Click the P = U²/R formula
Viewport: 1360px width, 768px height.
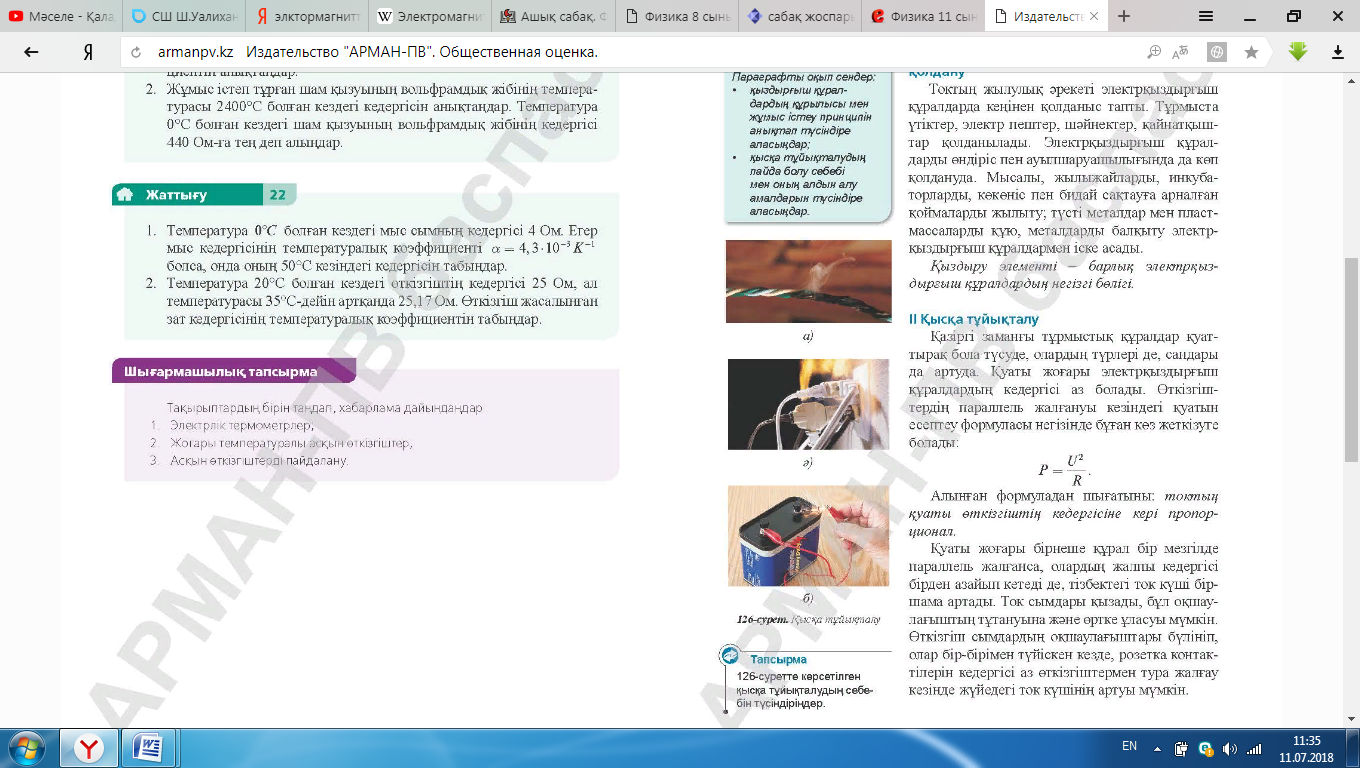point(1064,469)
